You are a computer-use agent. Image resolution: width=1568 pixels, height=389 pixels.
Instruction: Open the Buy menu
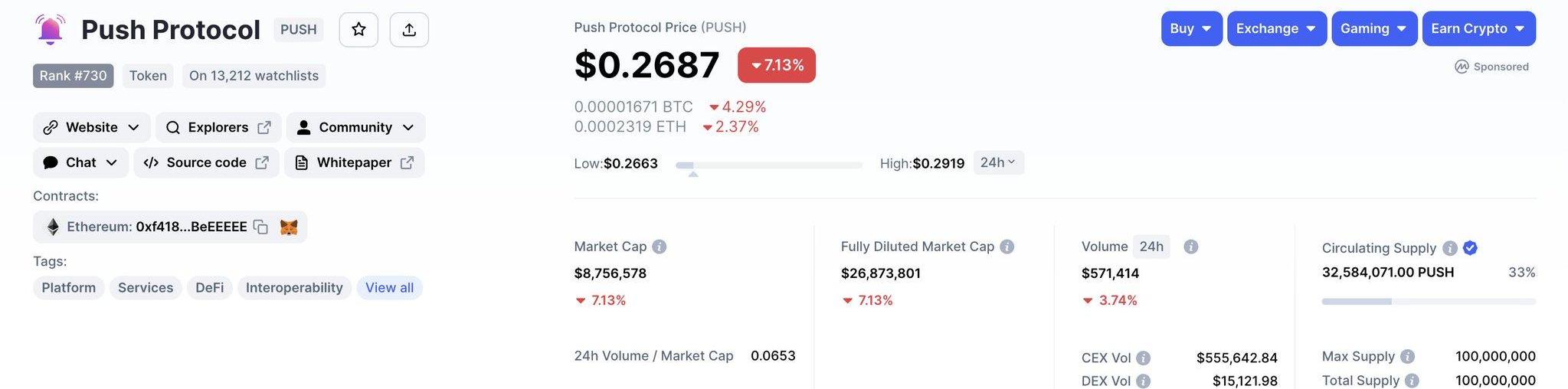tap(1191, 28)
